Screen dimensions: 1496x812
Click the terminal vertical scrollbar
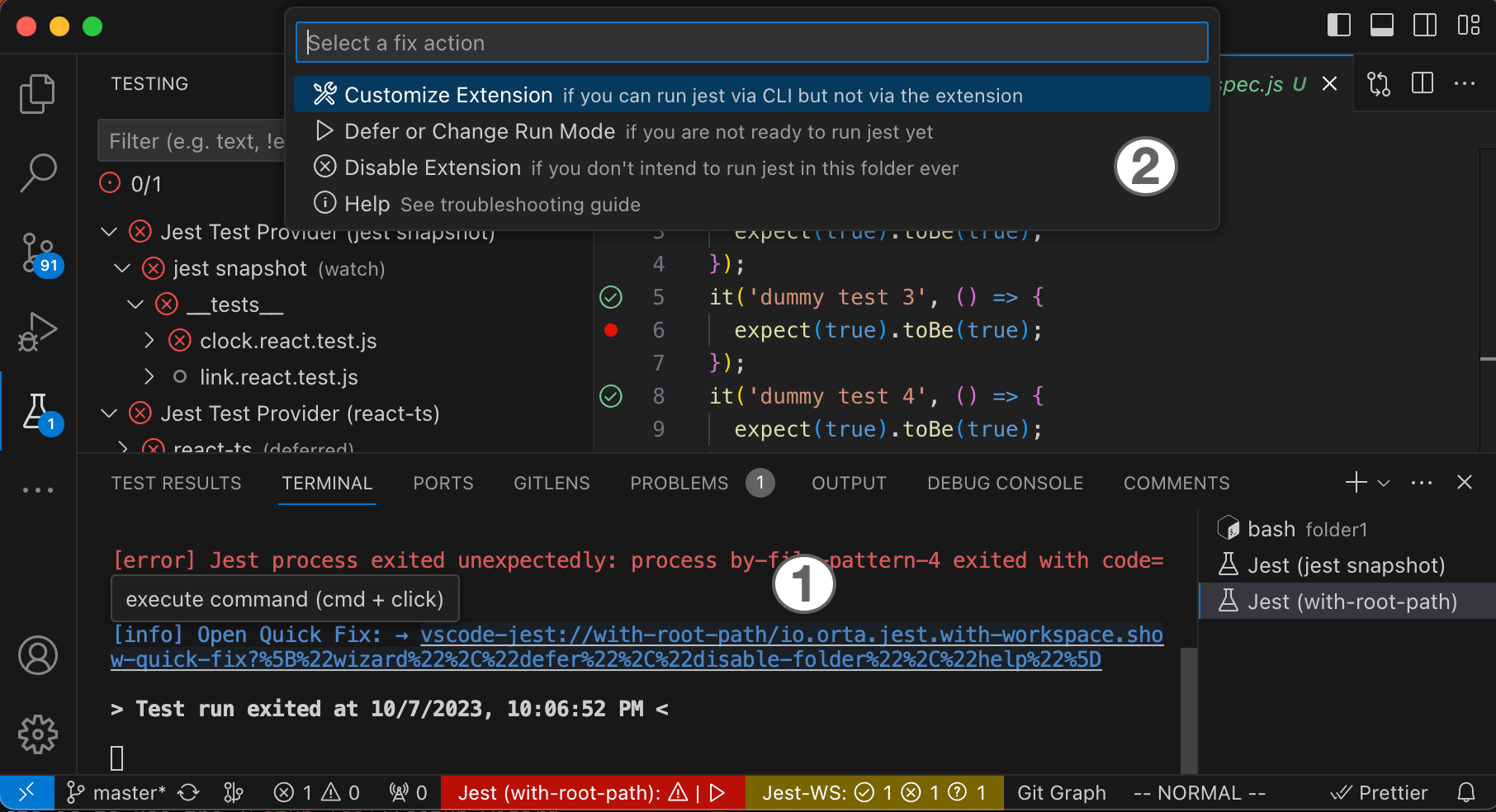[1189, 710]
